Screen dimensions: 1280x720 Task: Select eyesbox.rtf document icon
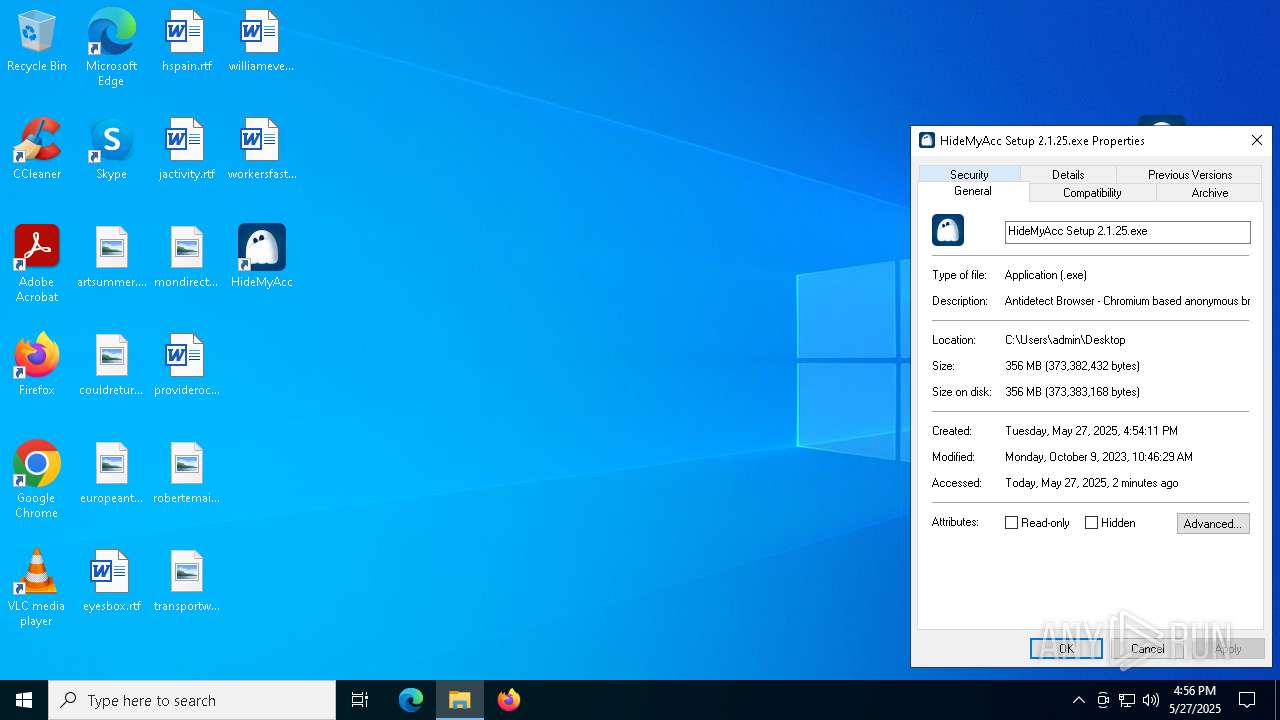(x=111, y=581)
